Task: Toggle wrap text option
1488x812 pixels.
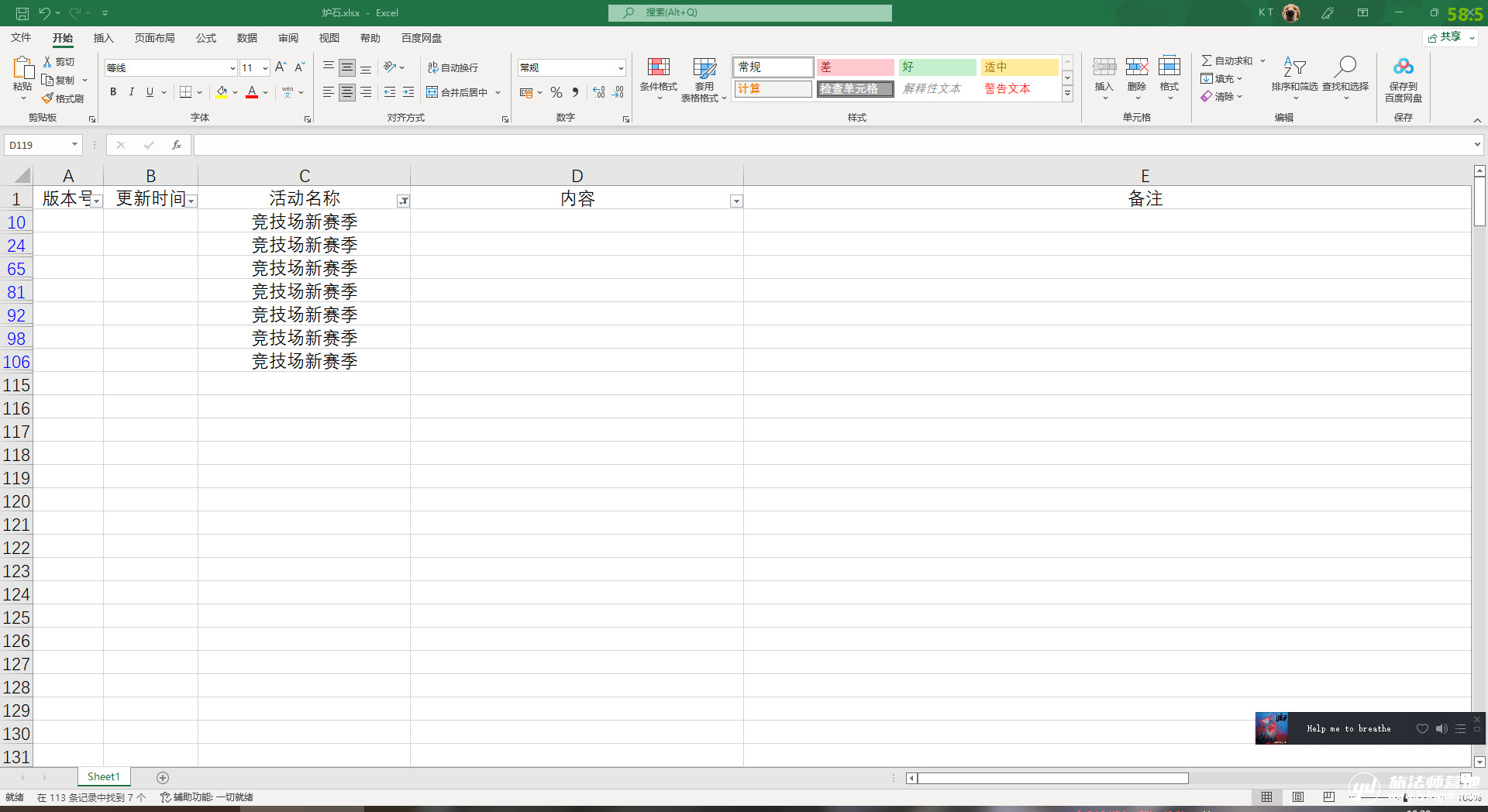Action: pyautogui.click(x=453, y=68)
